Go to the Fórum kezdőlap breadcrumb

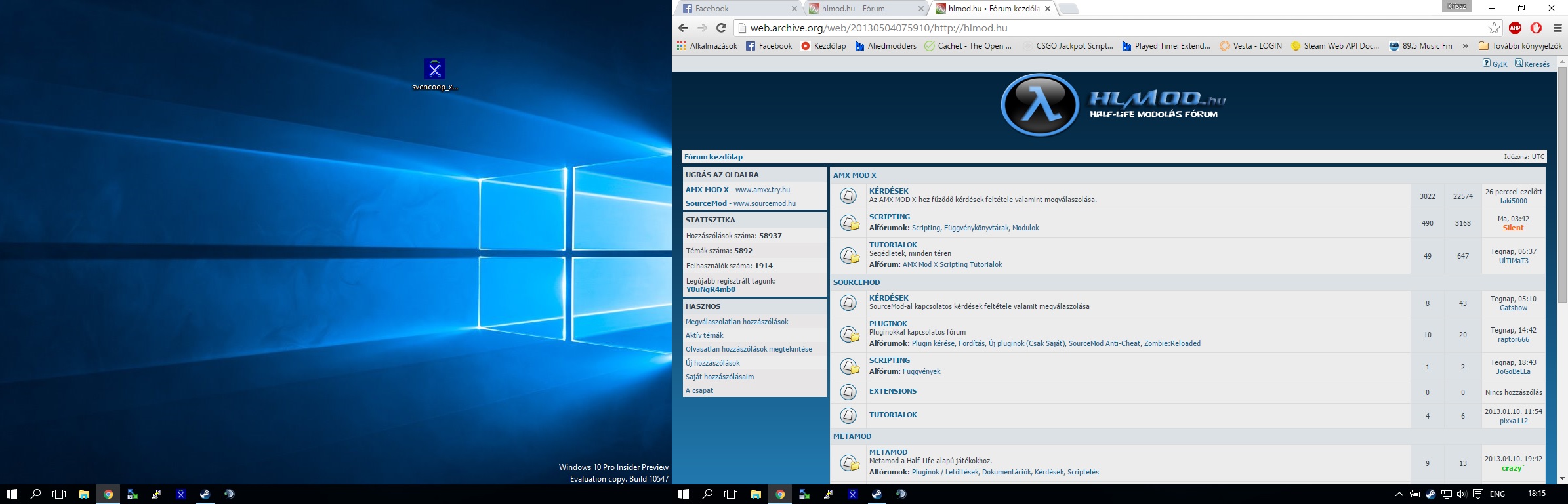click(713, 157)
